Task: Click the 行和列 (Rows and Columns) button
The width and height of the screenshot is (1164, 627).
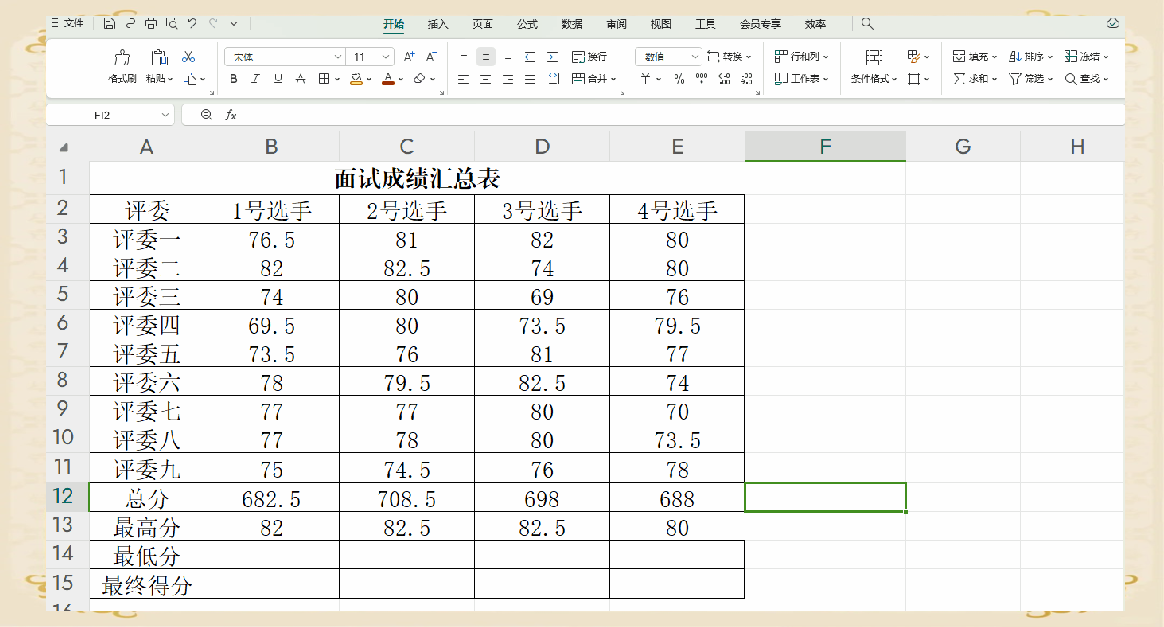Action: coord(801,56)
